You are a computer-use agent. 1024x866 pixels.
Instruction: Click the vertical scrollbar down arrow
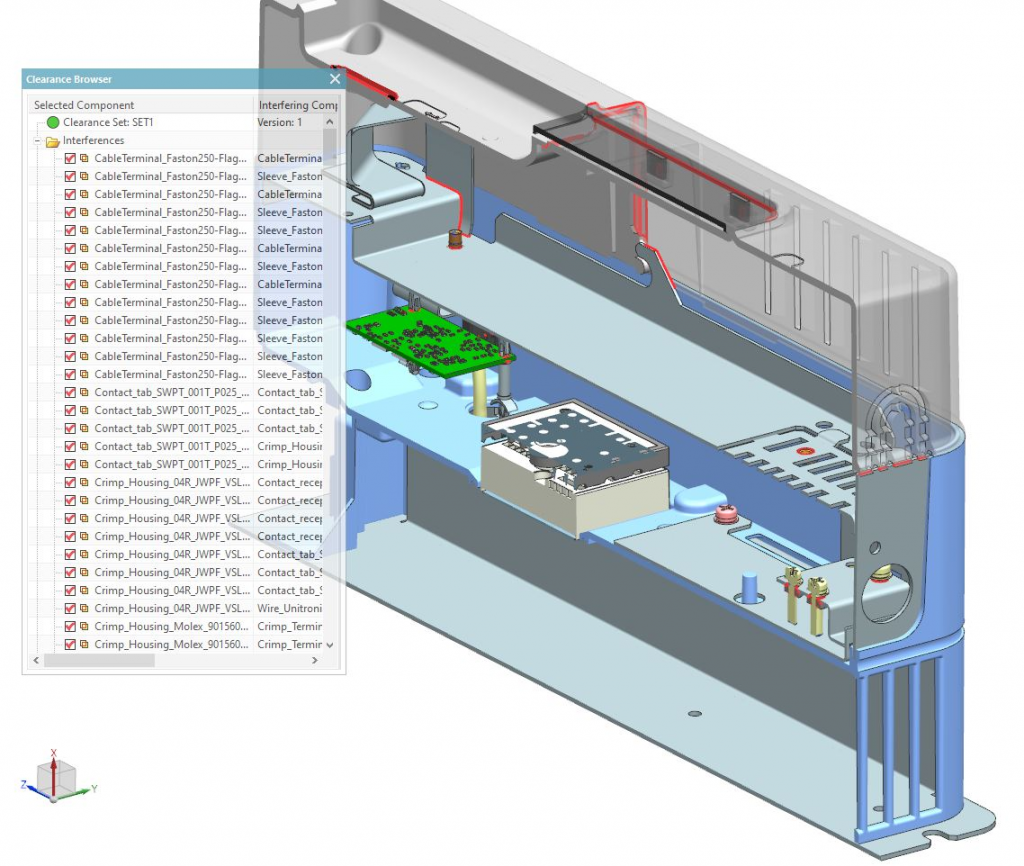click(330, 645)
